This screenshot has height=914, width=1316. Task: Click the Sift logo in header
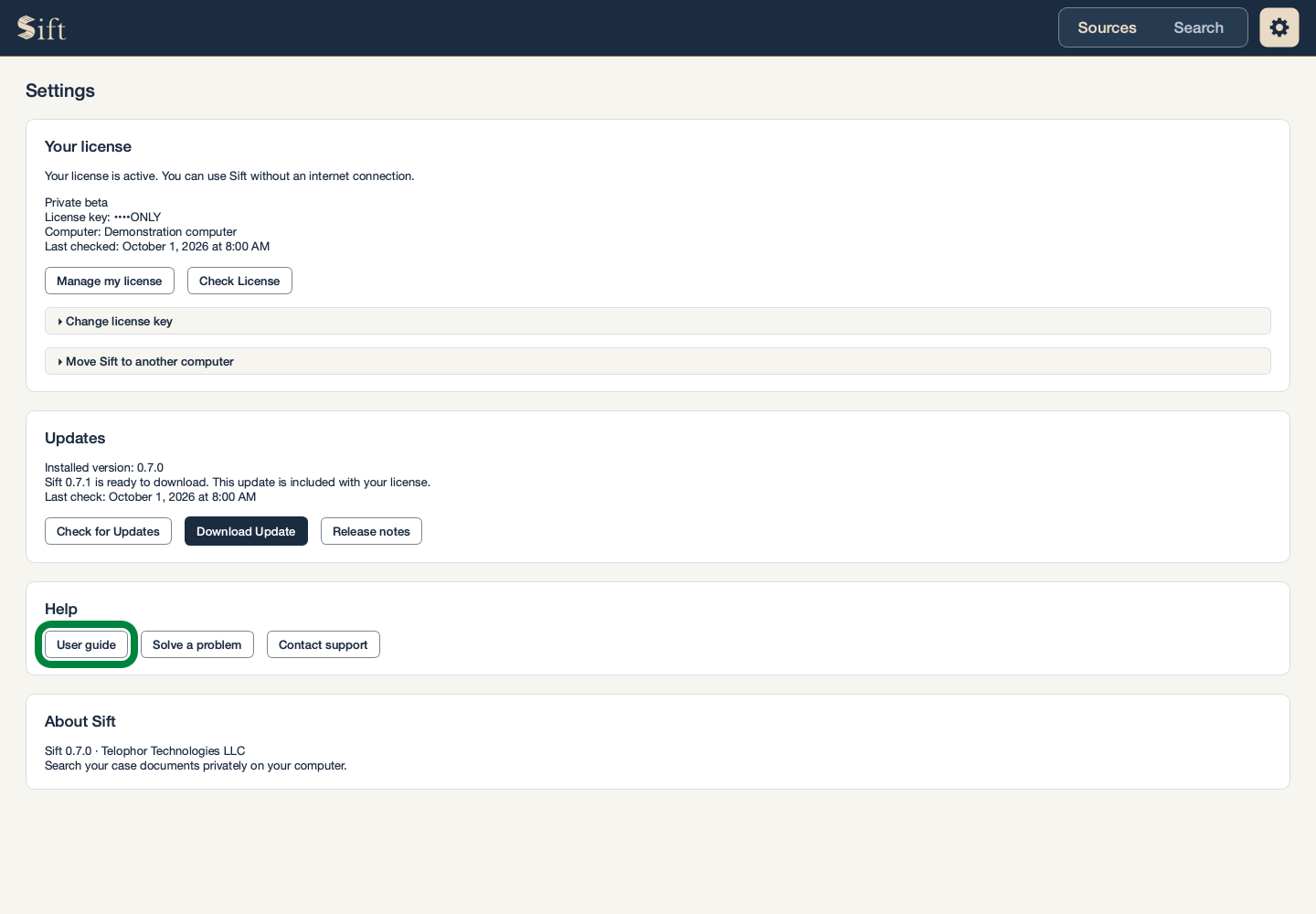click(x=42, y=28)
